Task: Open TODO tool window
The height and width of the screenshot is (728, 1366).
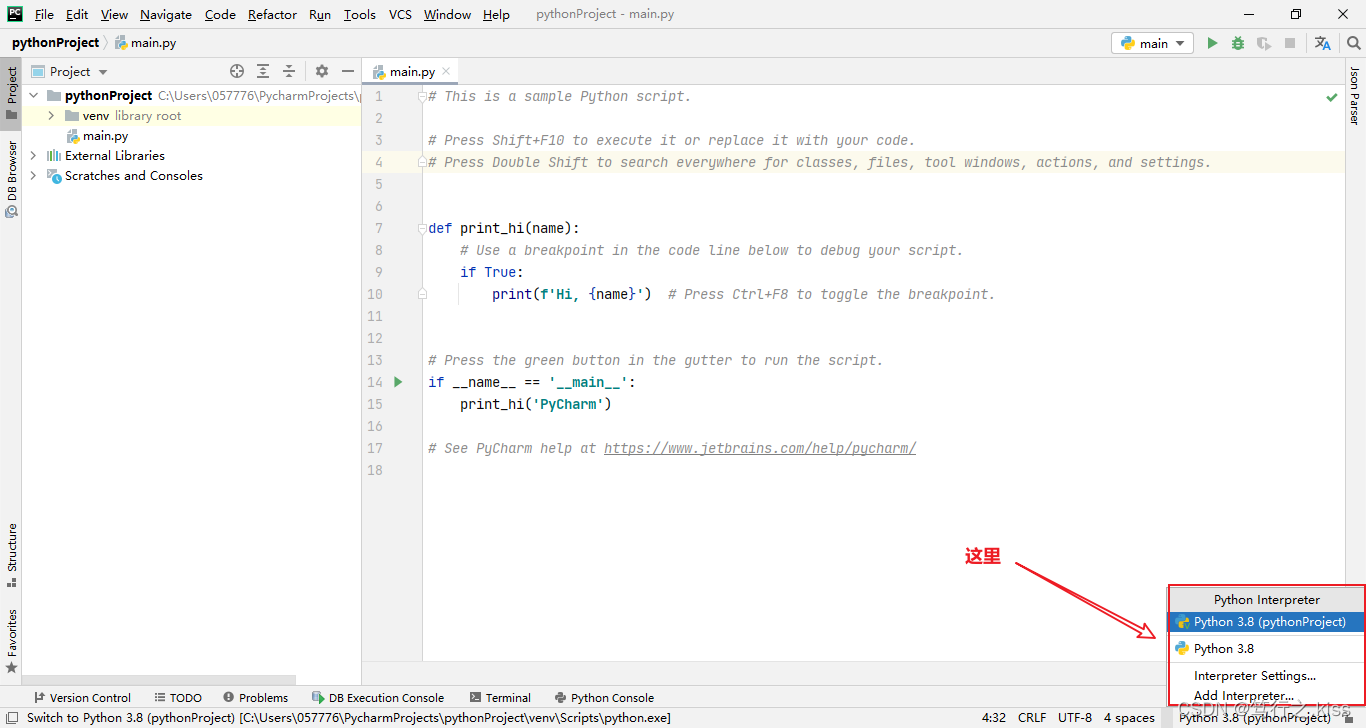Action: pos(178,698)
